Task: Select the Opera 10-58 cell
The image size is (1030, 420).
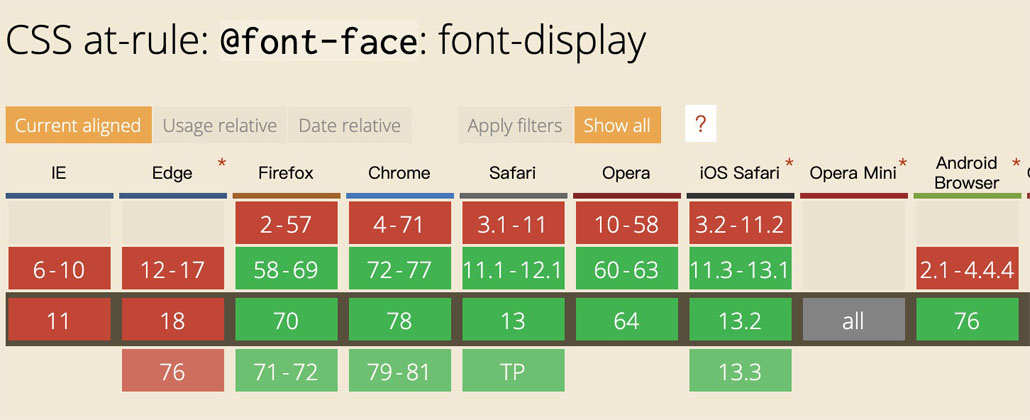Action: tap(627, 223)
